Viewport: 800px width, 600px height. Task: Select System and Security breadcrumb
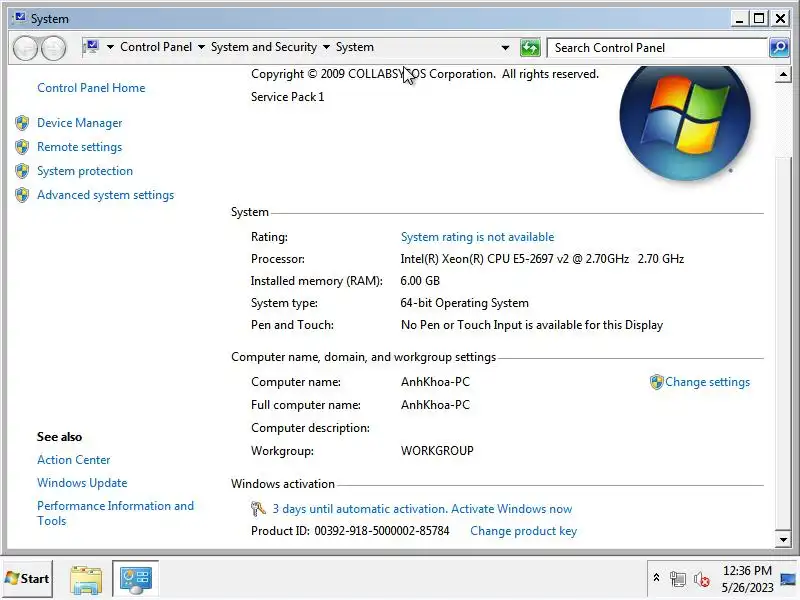click(264, 47)
